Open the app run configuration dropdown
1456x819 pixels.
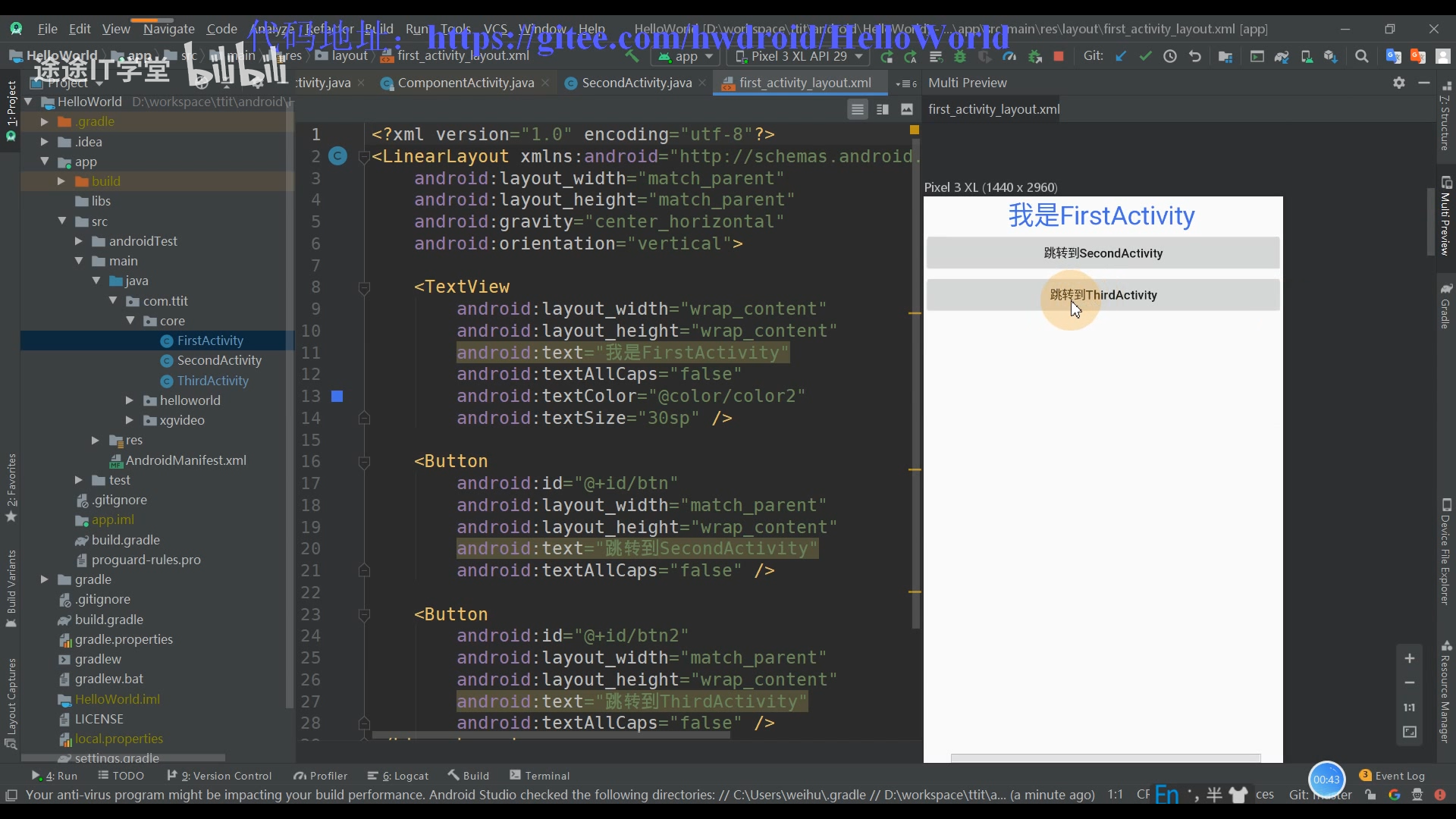pyautogui.click(x=686, y=56)
